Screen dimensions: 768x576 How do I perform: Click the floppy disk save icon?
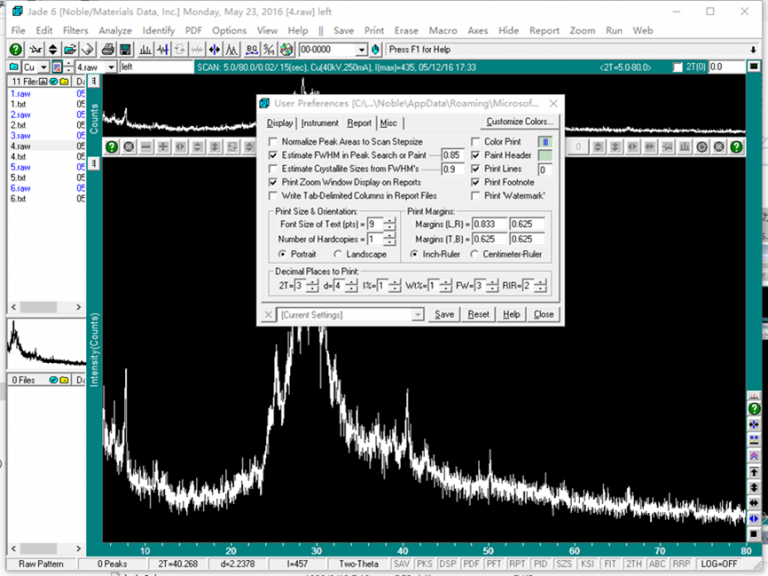(125, 49)
